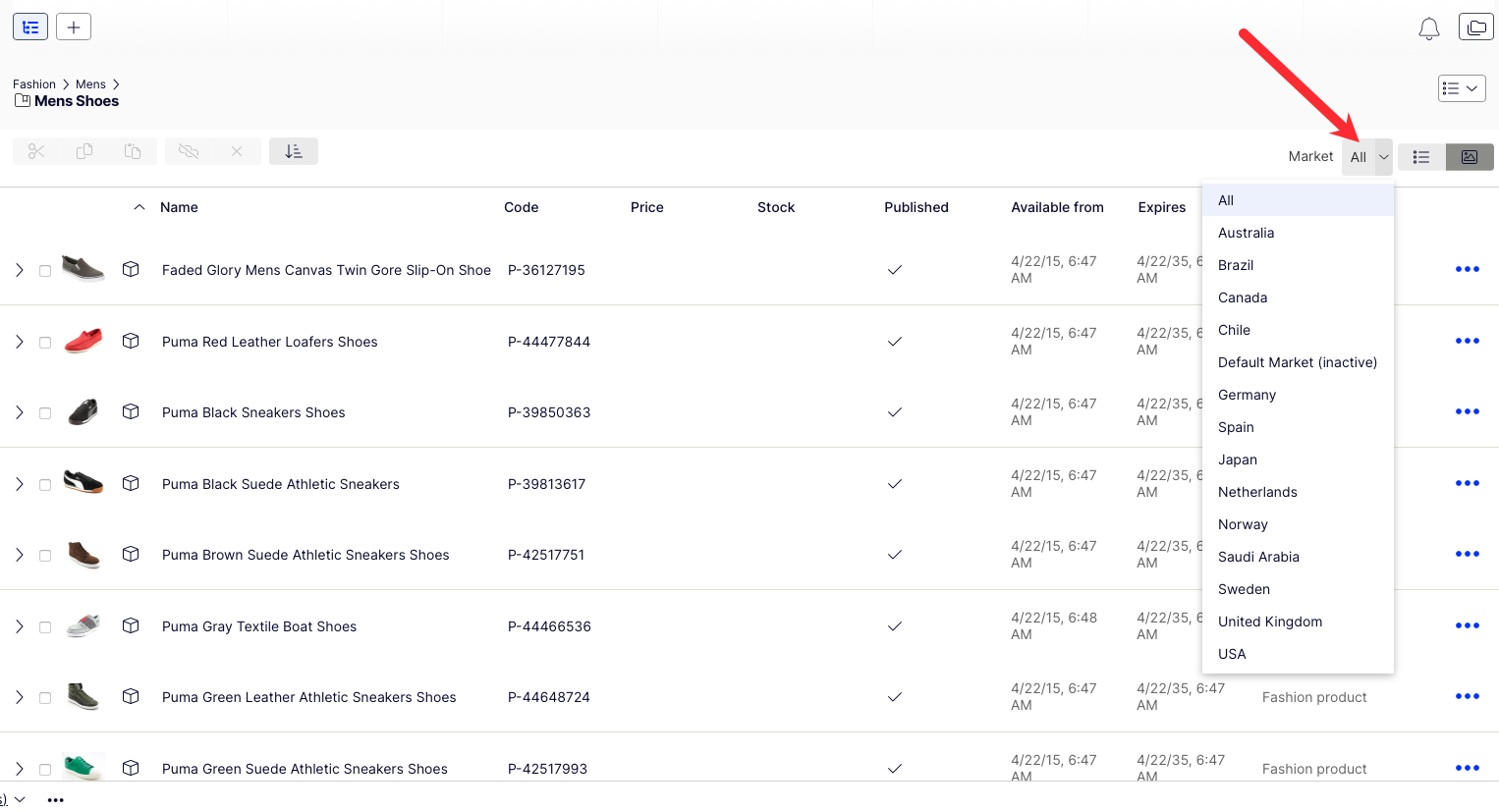
Task: Select Puma Gray Textile Boat Shoes checkbox
Action: [x=45, y=627]
